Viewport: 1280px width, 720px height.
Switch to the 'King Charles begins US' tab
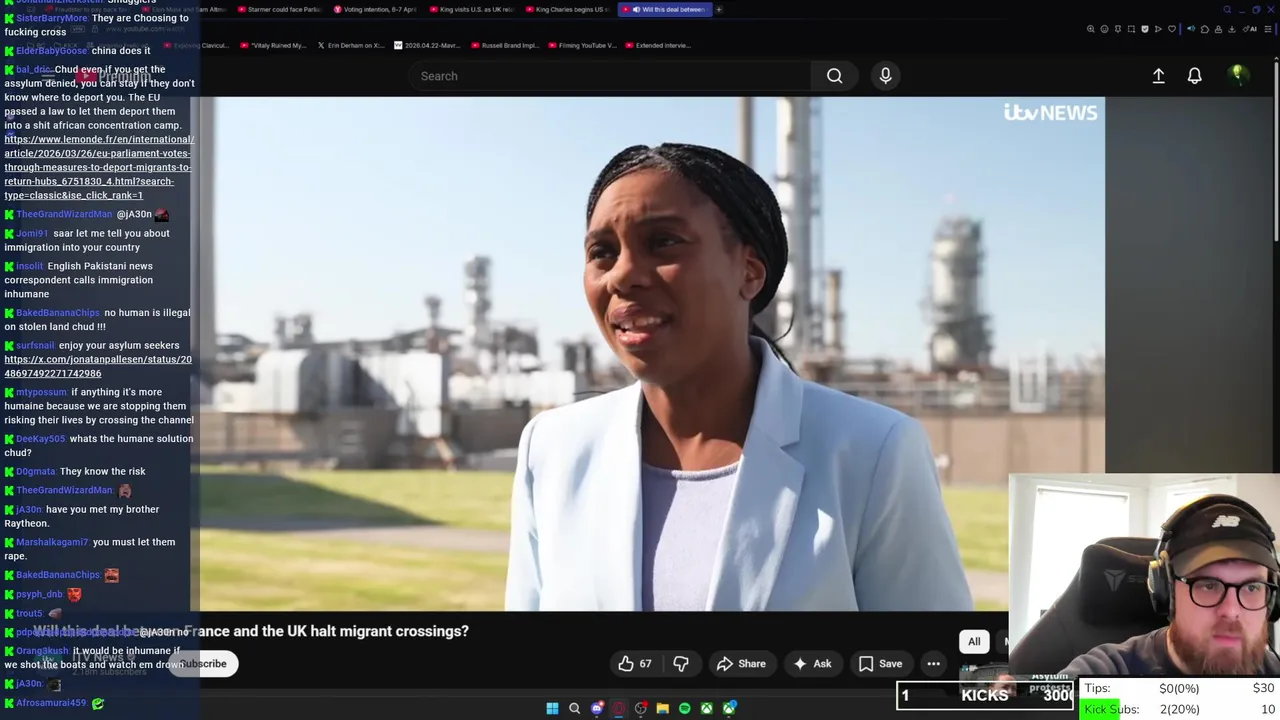(x=568, y=9)
